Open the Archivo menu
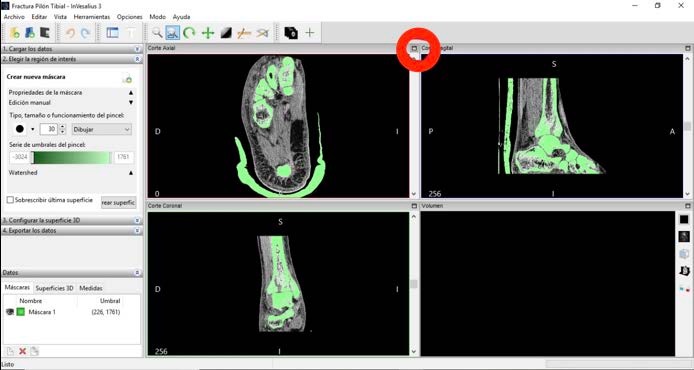Image resolution: width=694 pixels, height=370 pixels. 14,17
